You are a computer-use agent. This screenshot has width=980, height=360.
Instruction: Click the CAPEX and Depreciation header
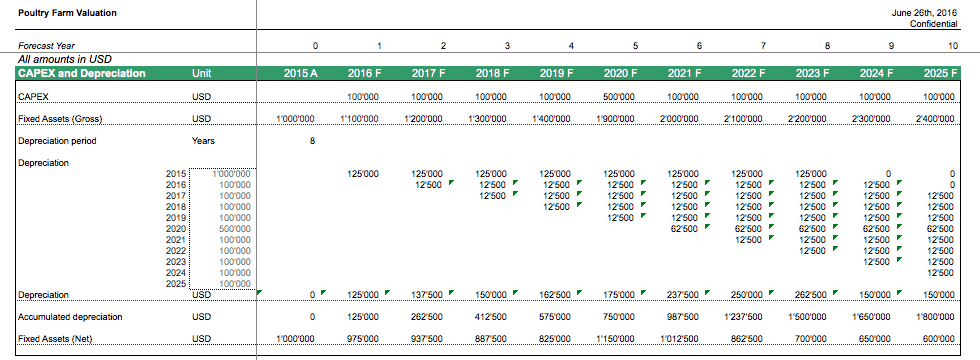(x=82, y=73)
